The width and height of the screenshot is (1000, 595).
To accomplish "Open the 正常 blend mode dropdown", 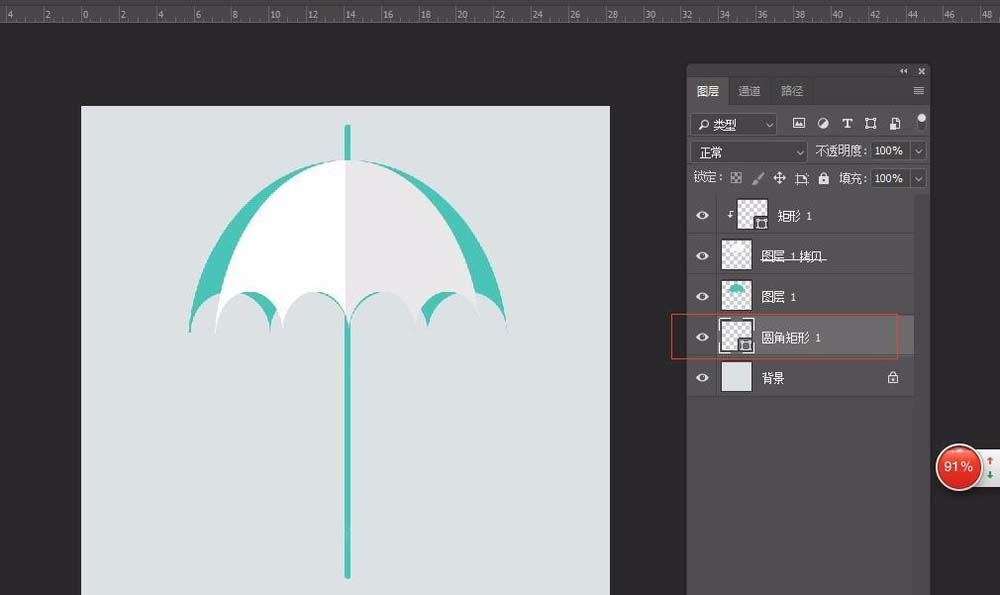I will click(x=748, y=152).
